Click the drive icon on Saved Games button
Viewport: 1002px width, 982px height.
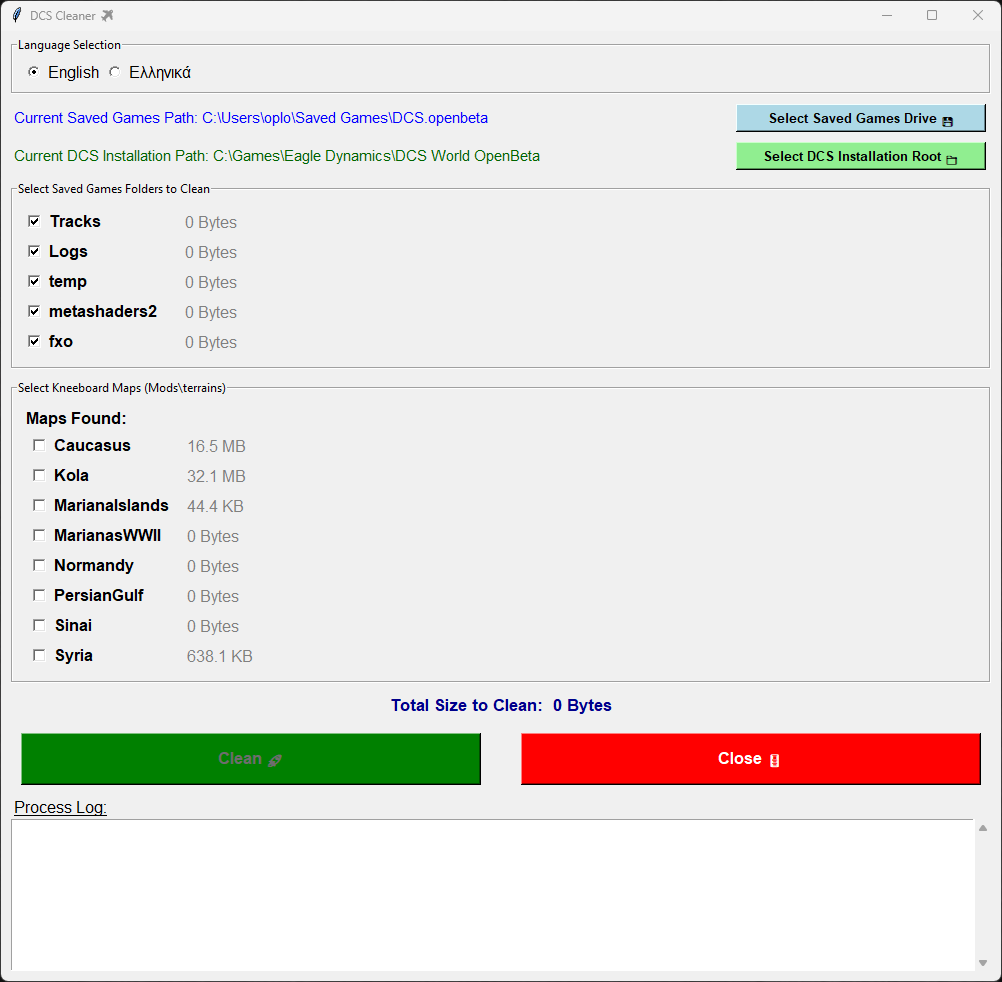948,118
